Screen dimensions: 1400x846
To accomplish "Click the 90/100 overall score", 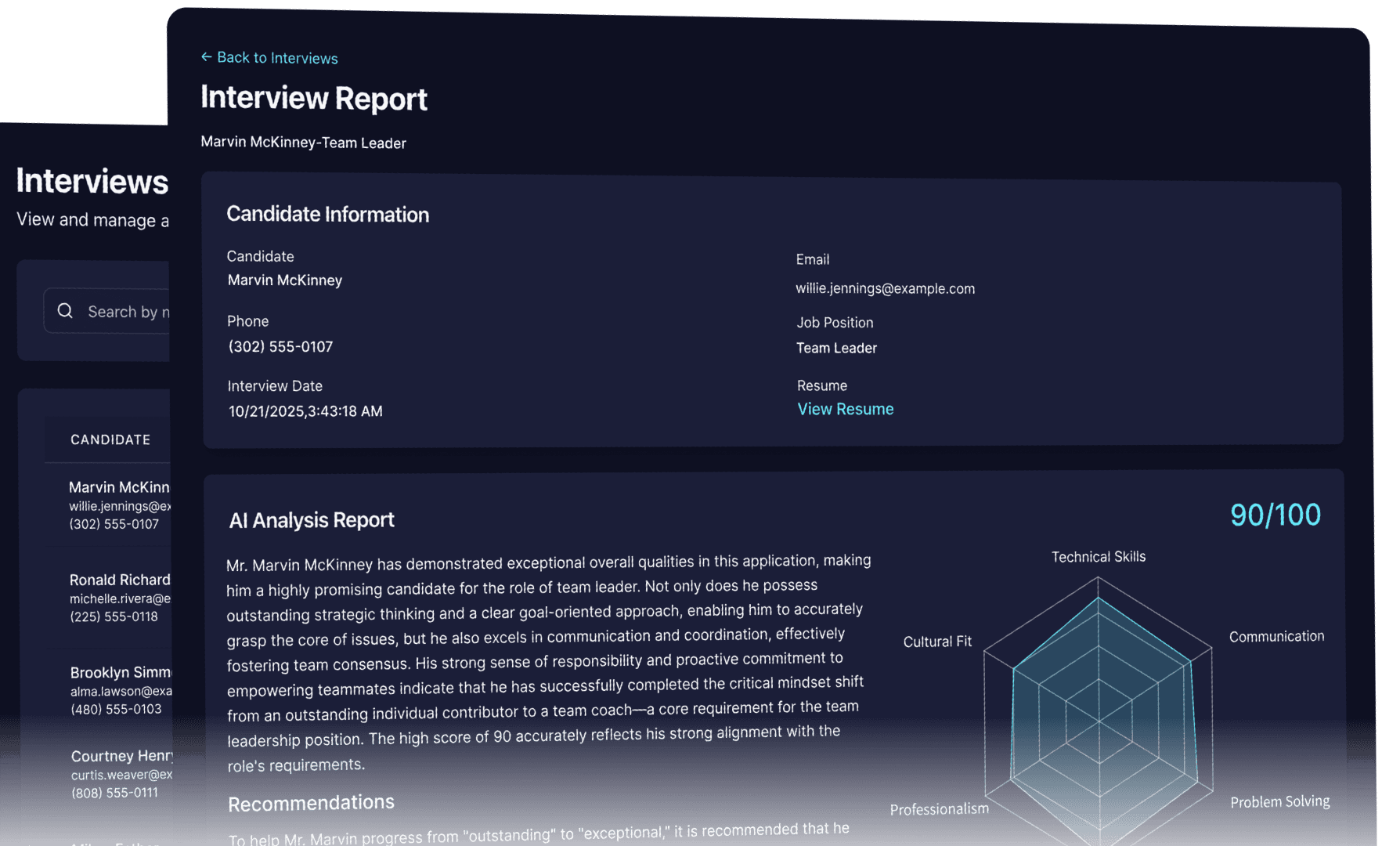I will (1275, 514).
